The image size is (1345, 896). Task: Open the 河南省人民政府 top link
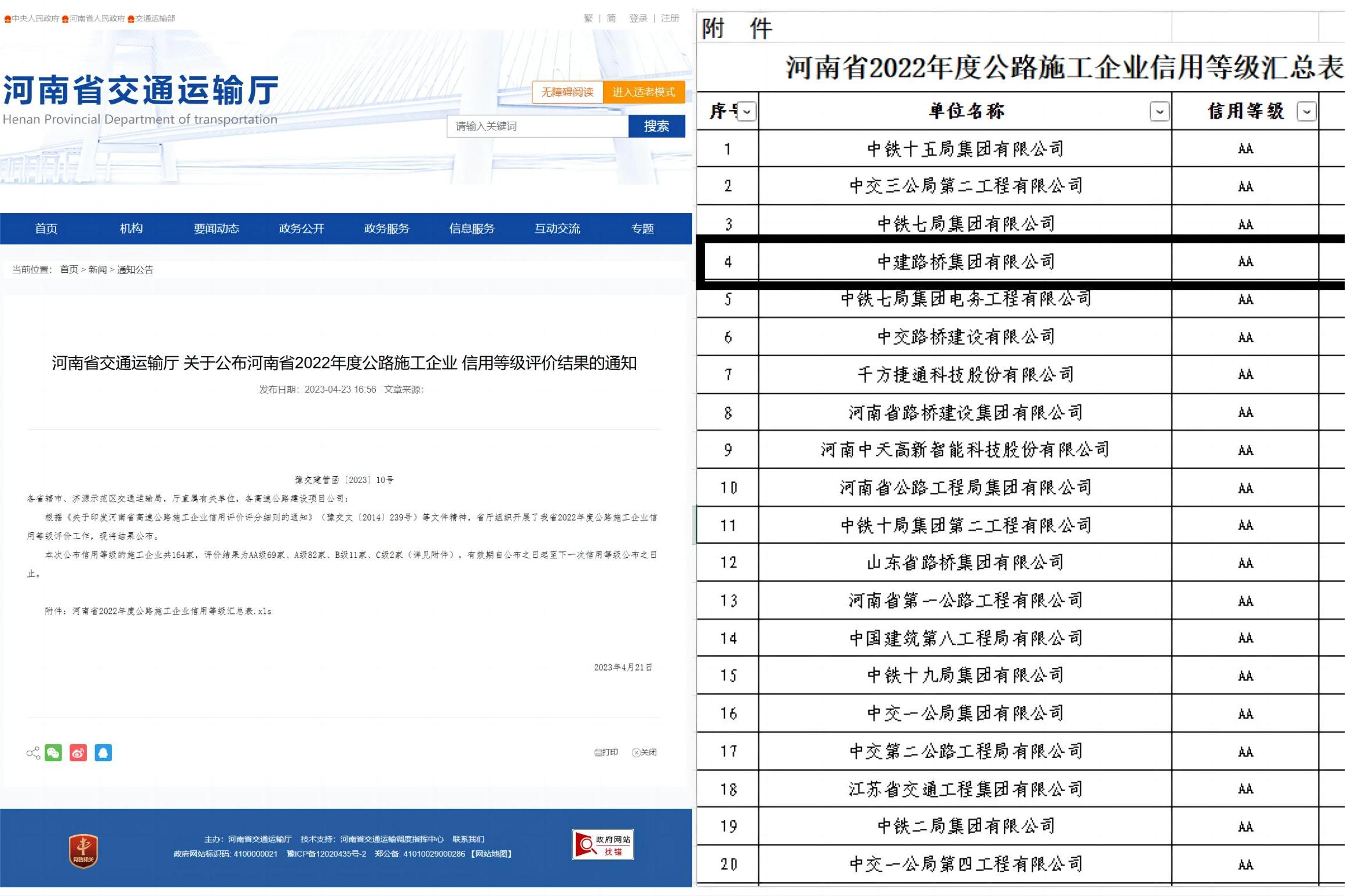coord(93,19)
